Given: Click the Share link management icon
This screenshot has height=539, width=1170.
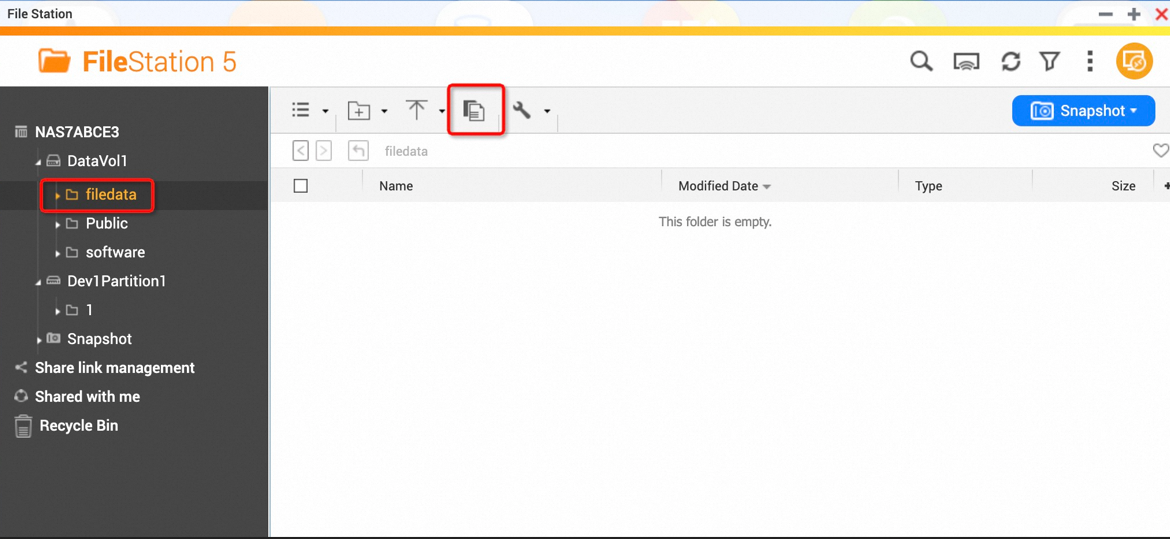Looking at the screenshot, I should pos(22,367).
